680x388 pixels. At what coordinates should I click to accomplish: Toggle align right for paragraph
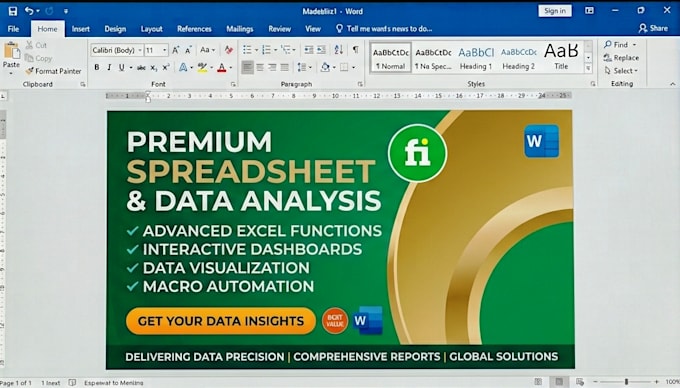click(x=272, y=67)
